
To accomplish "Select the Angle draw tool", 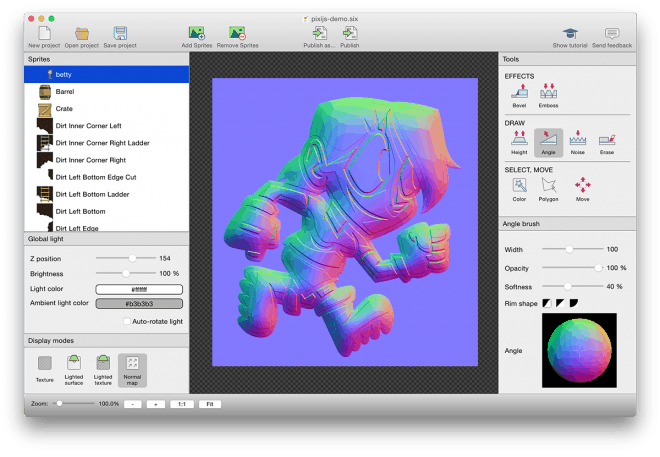I will (548, 142).
